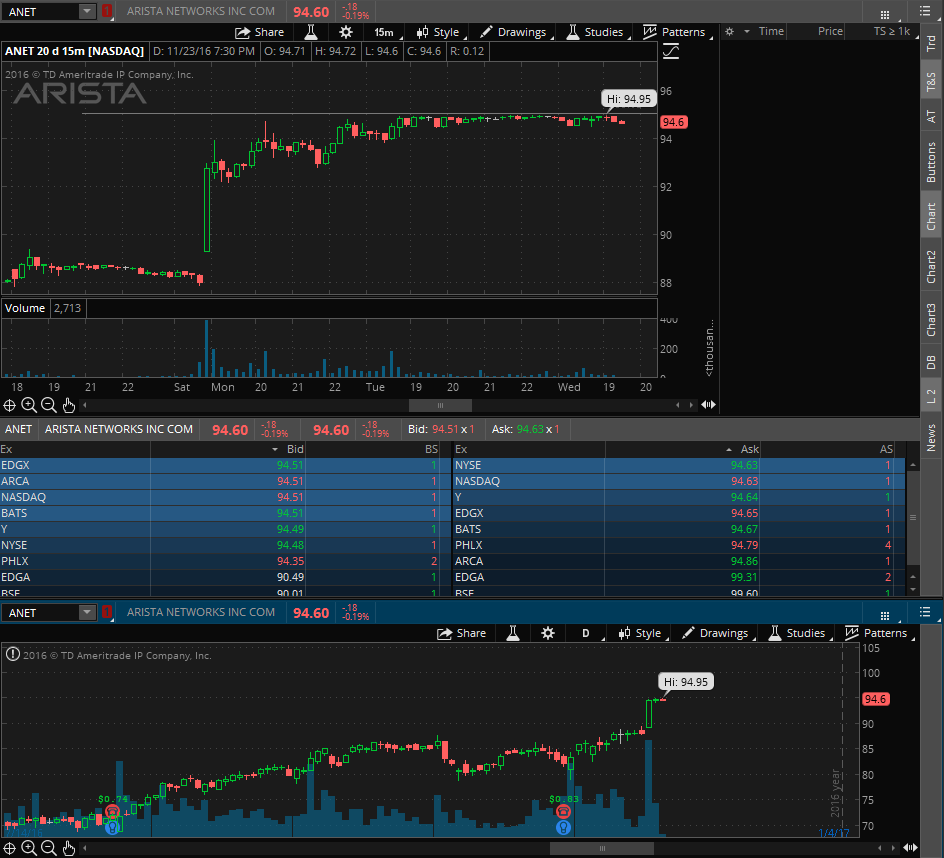944x858 pixels.
Task: Click drawing tool icon below Patterns
Action: (x=671, y=52)
